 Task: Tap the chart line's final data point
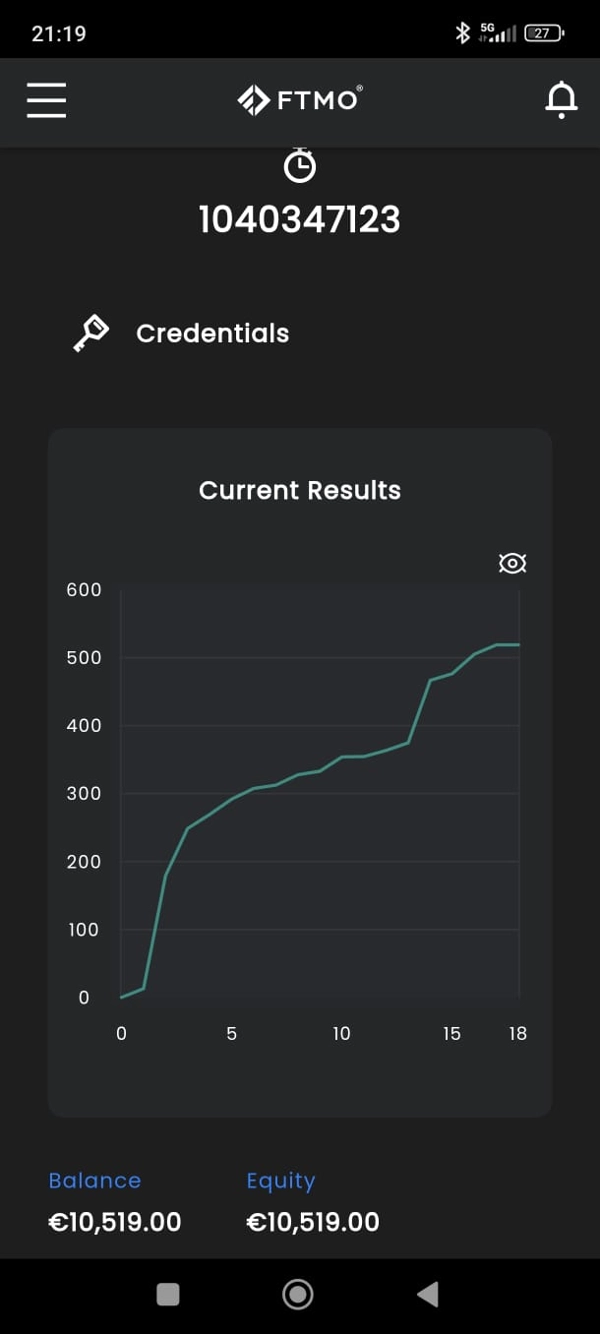coord(518,645)
